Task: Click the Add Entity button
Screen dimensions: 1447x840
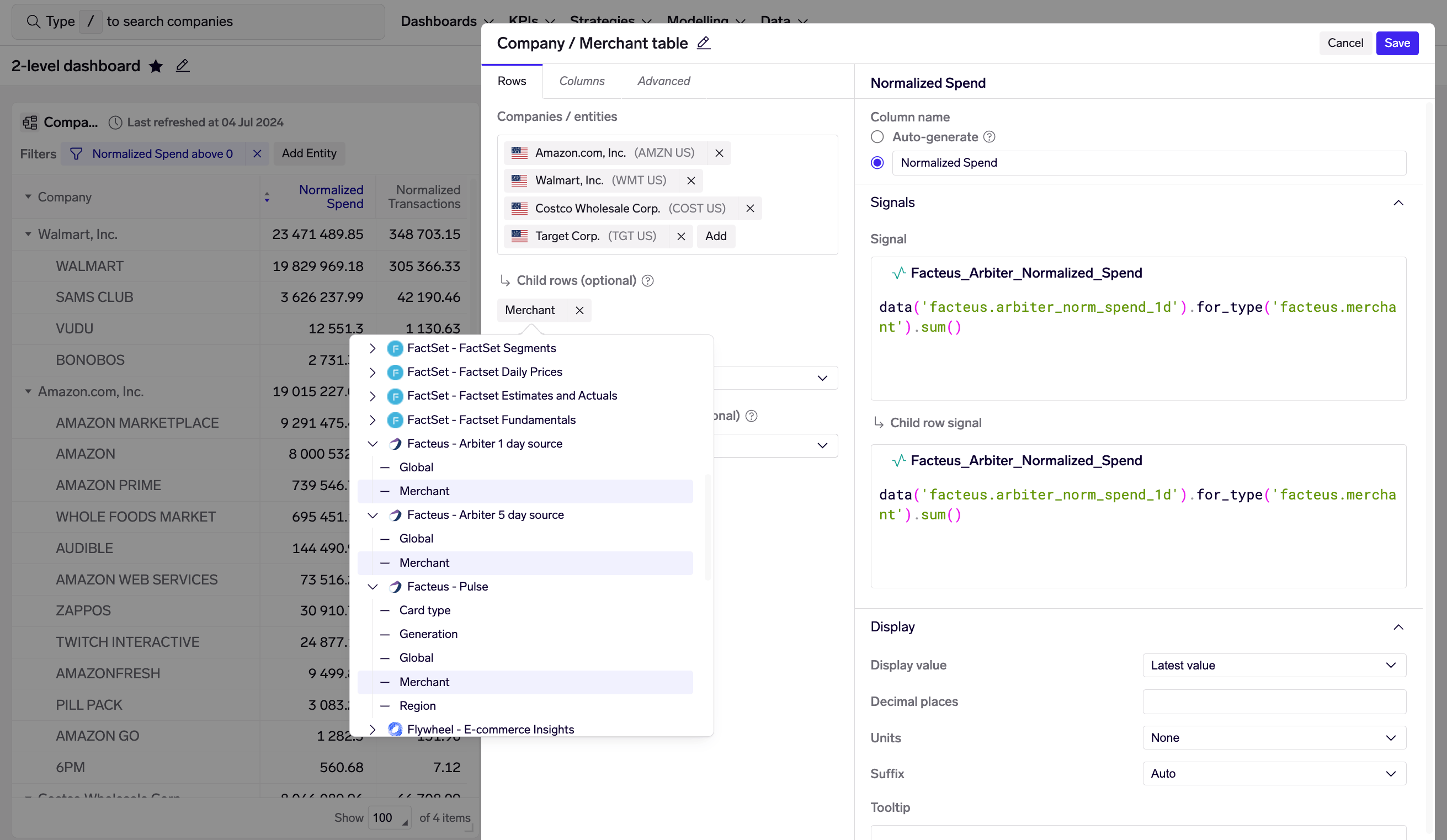Action: (309, 153)
